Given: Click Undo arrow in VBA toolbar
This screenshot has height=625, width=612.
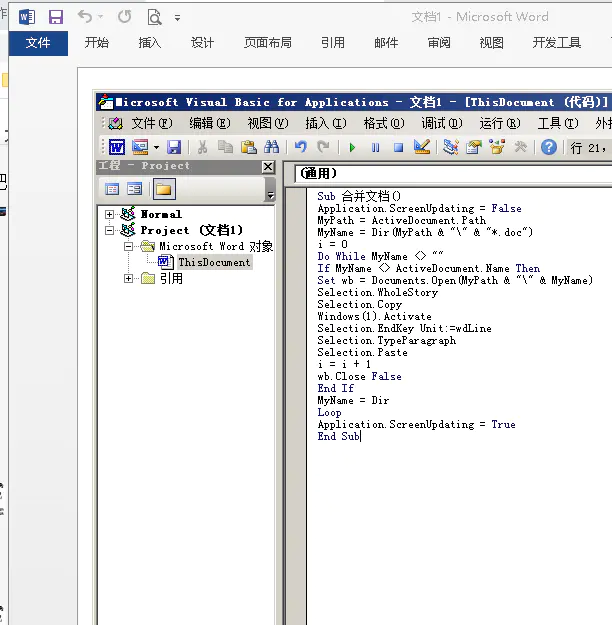Looking at the screenshot, I should 301,147.
